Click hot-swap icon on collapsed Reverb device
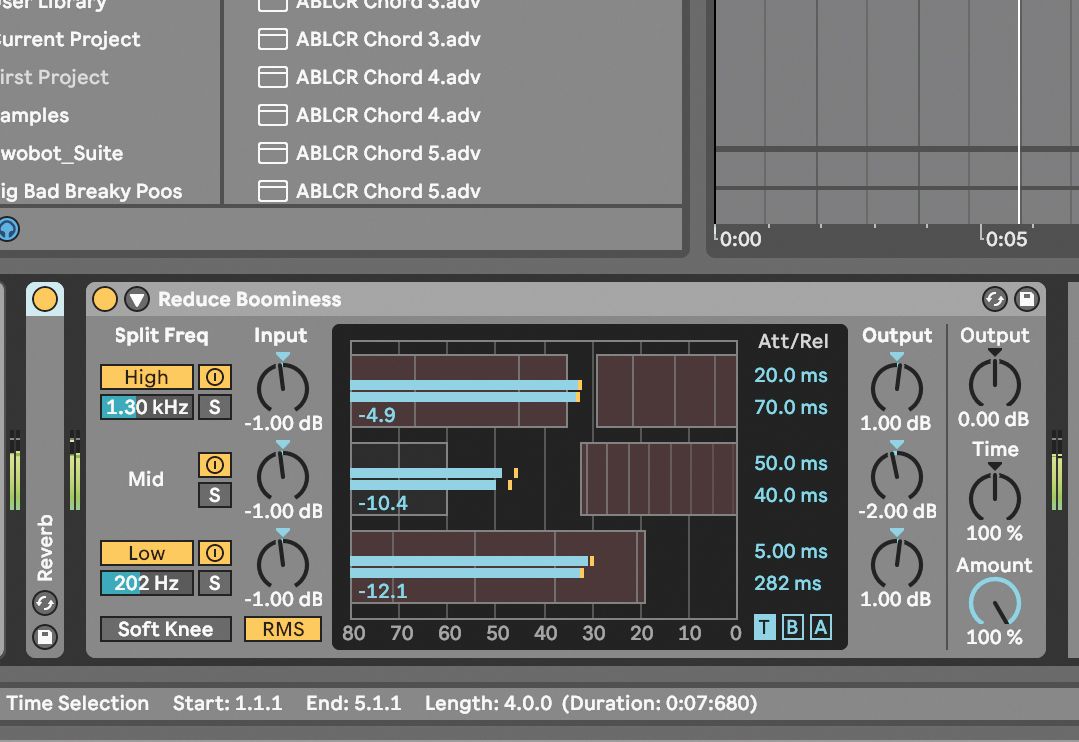The image size is (1079, 742). coord(44,603)
